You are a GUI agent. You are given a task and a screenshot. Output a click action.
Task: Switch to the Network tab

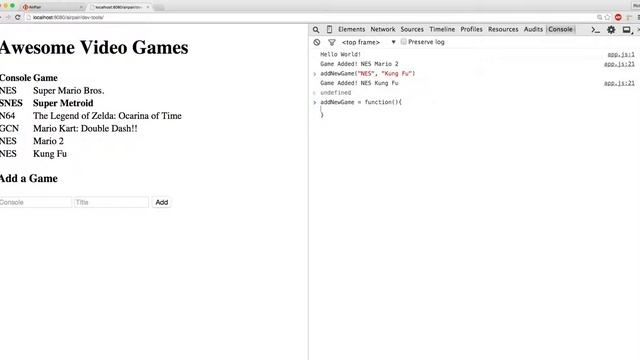[383, 29]
